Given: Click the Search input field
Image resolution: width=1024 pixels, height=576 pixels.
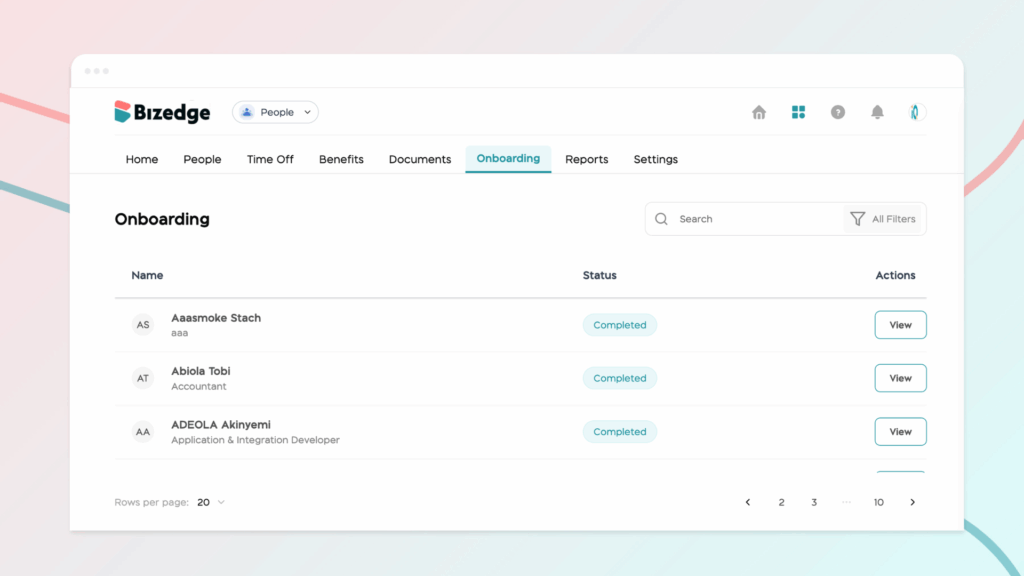Looking at the screenshot, I should pos(755,219).
